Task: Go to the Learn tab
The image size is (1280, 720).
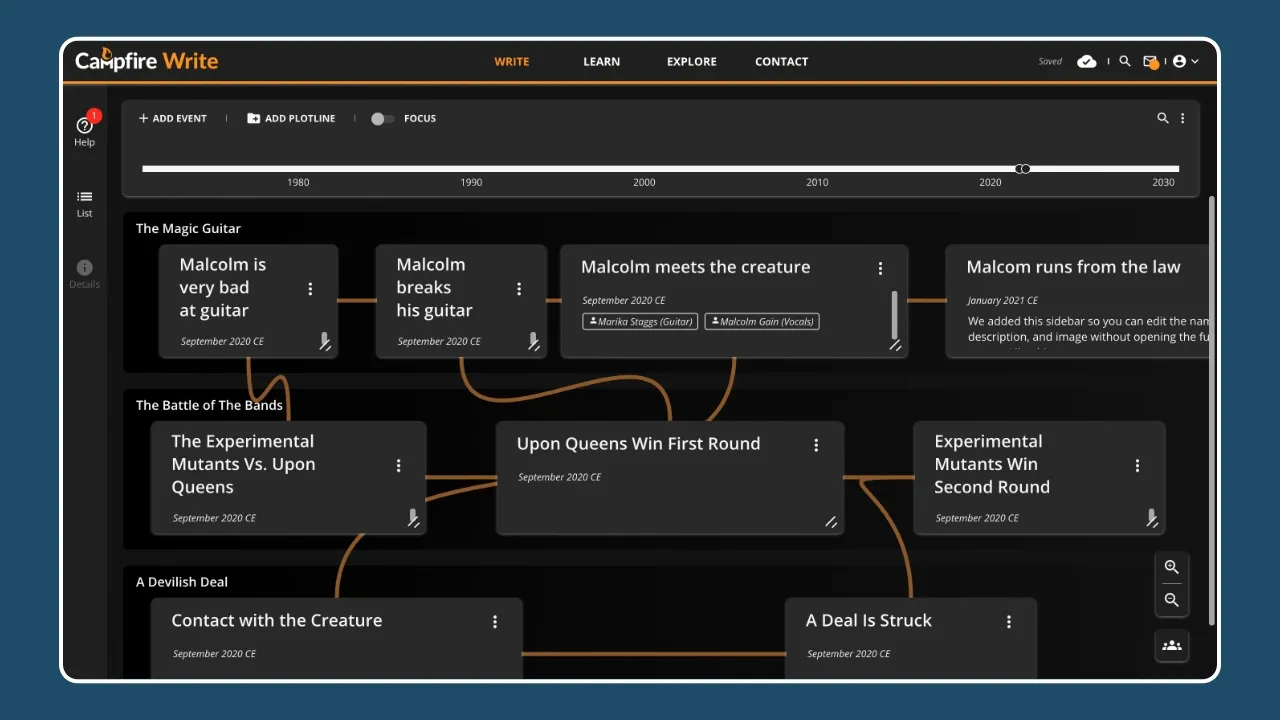Action: tap(601, 62)
